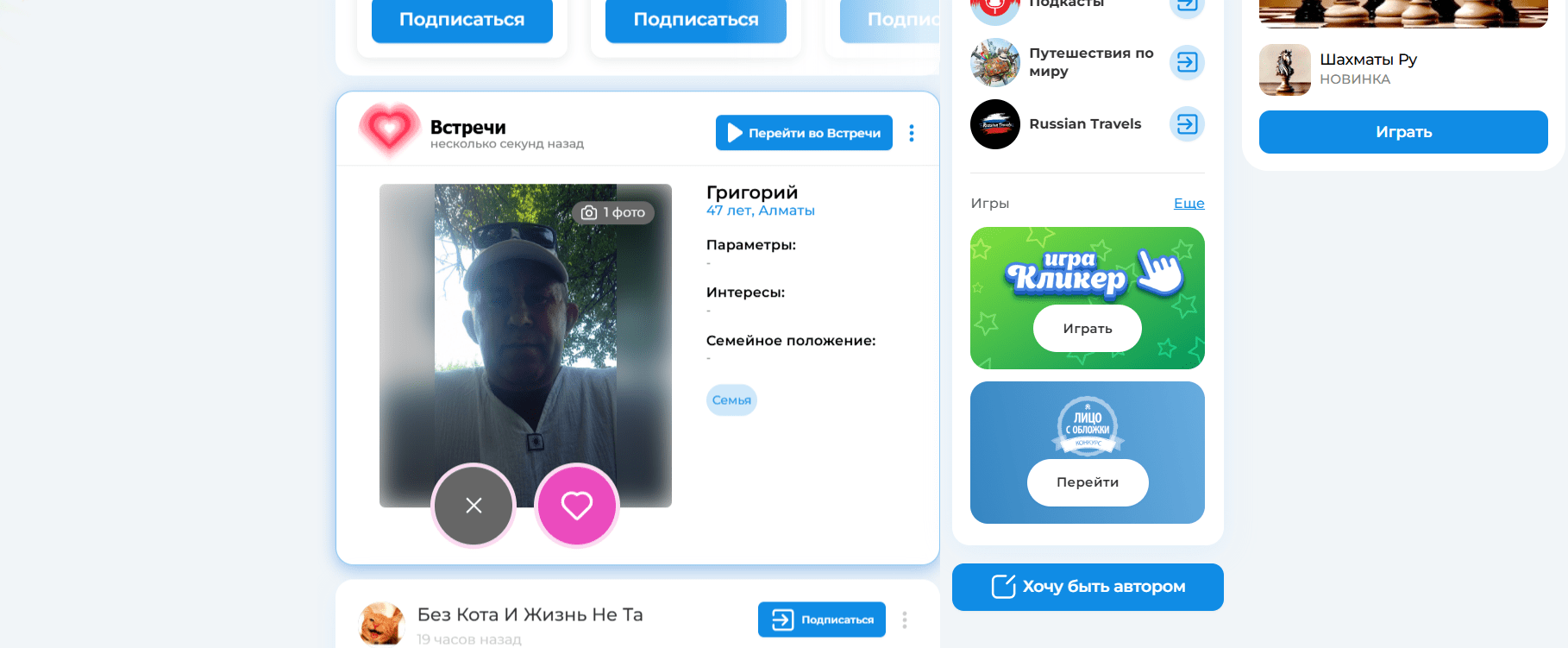Image resolution: width=1568 pixels, height=648 pixels.
Task: Subscribe to Путешествия по миру via arrow icon
Action: [x=1187, y=62]
